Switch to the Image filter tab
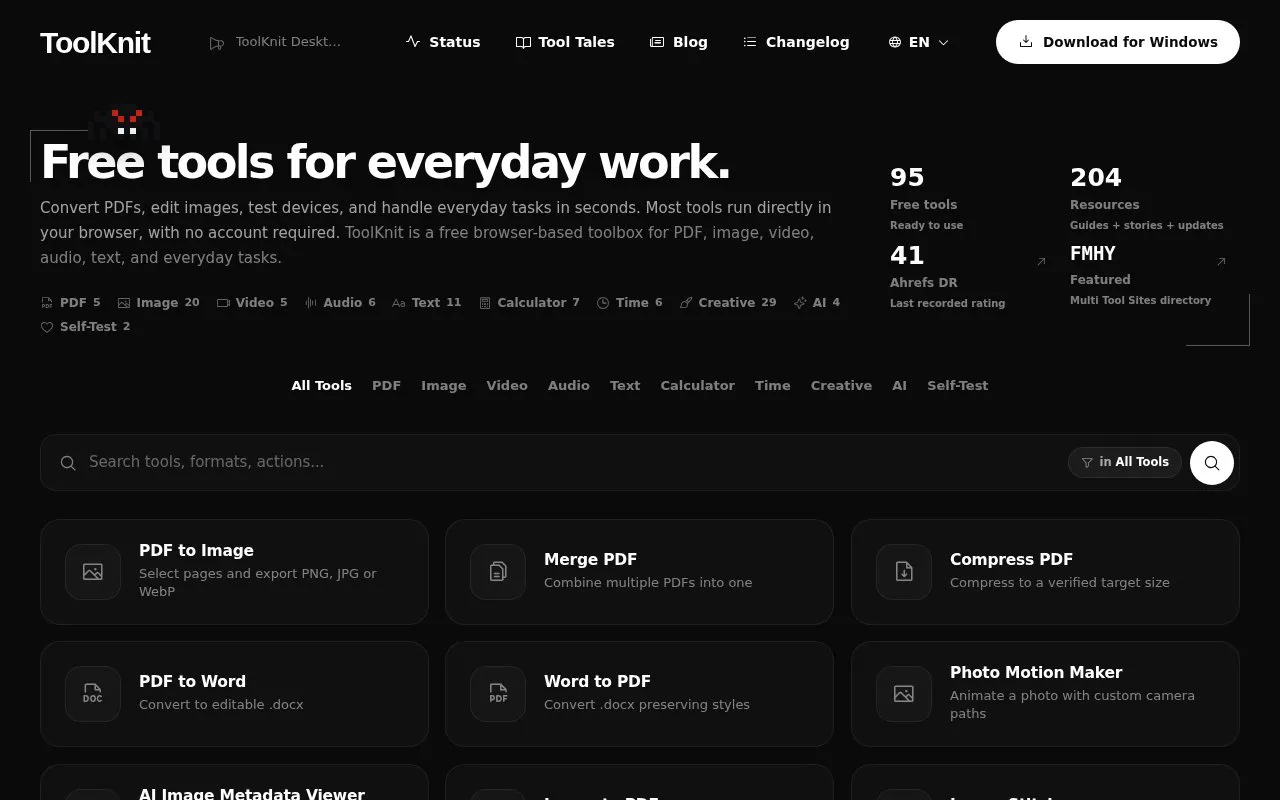Image resolution: width=1280 pixels, height=800 pixels. click(x=444, y=385)
